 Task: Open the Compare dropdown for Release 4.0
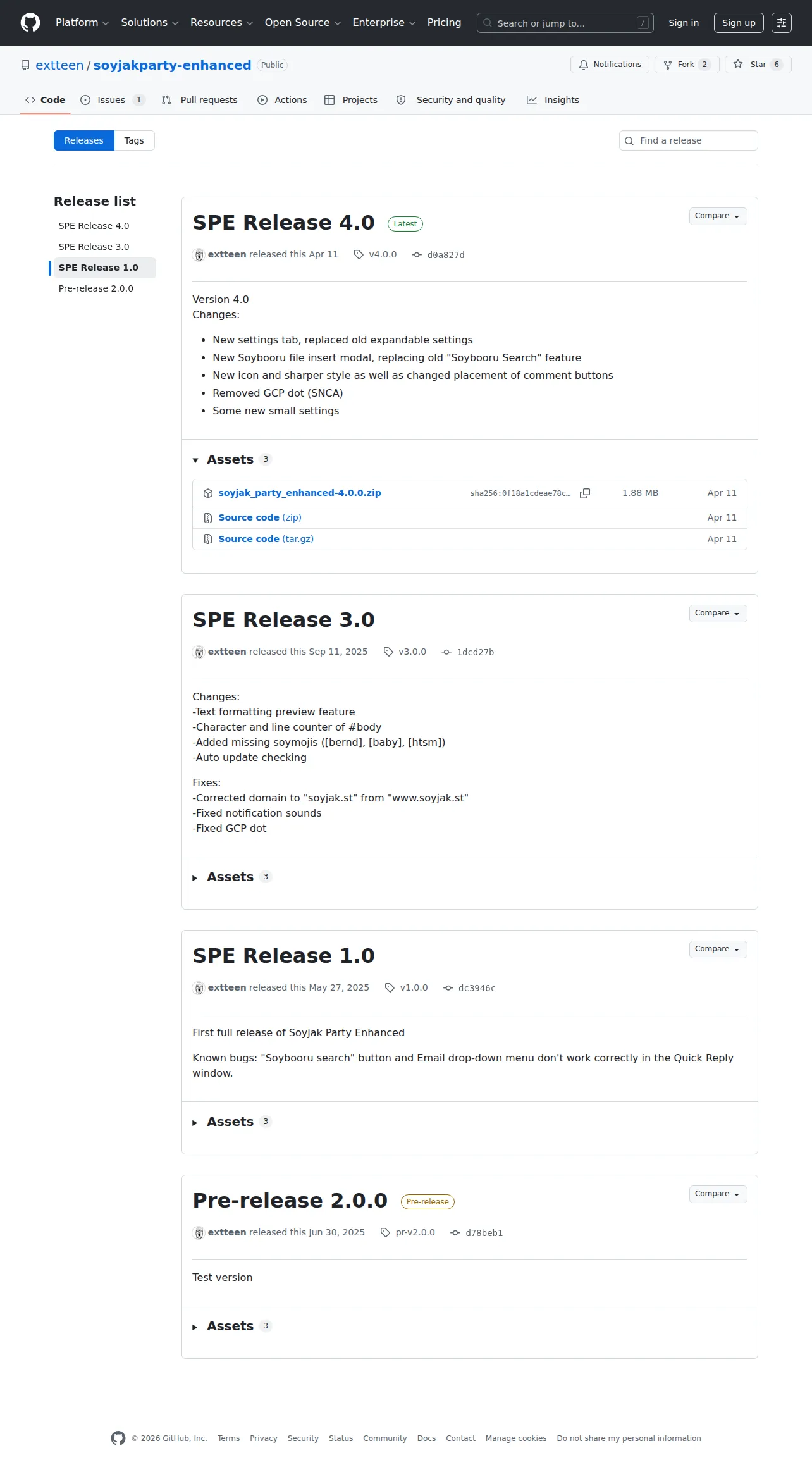(718, 216)
